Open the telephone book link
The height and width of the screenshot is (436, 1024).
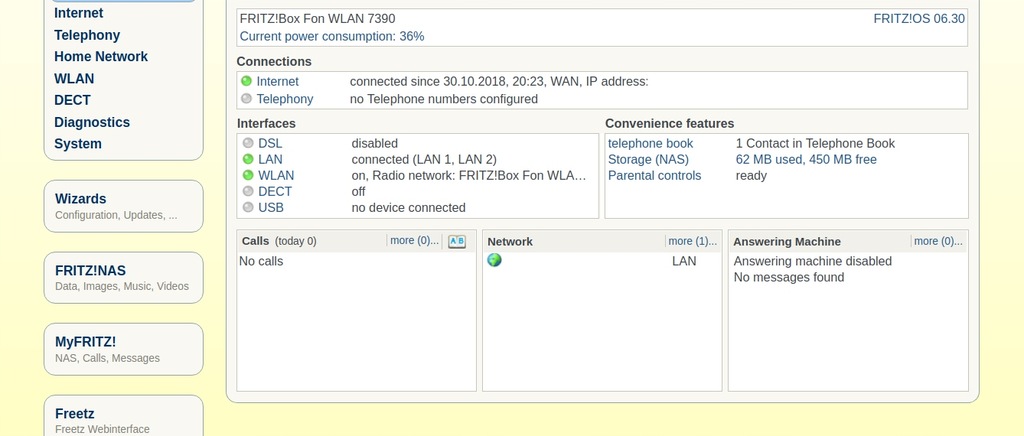click(x=650, y=144)
